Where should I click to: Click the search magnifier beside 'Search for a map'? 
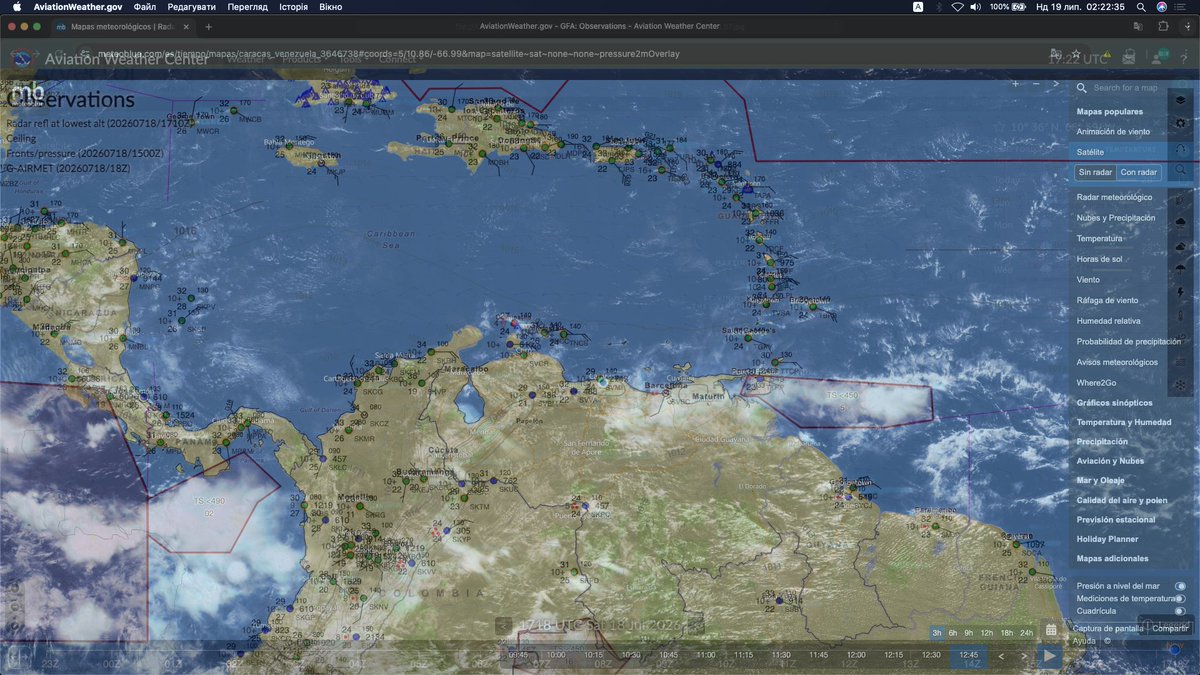coord(1081,88)
